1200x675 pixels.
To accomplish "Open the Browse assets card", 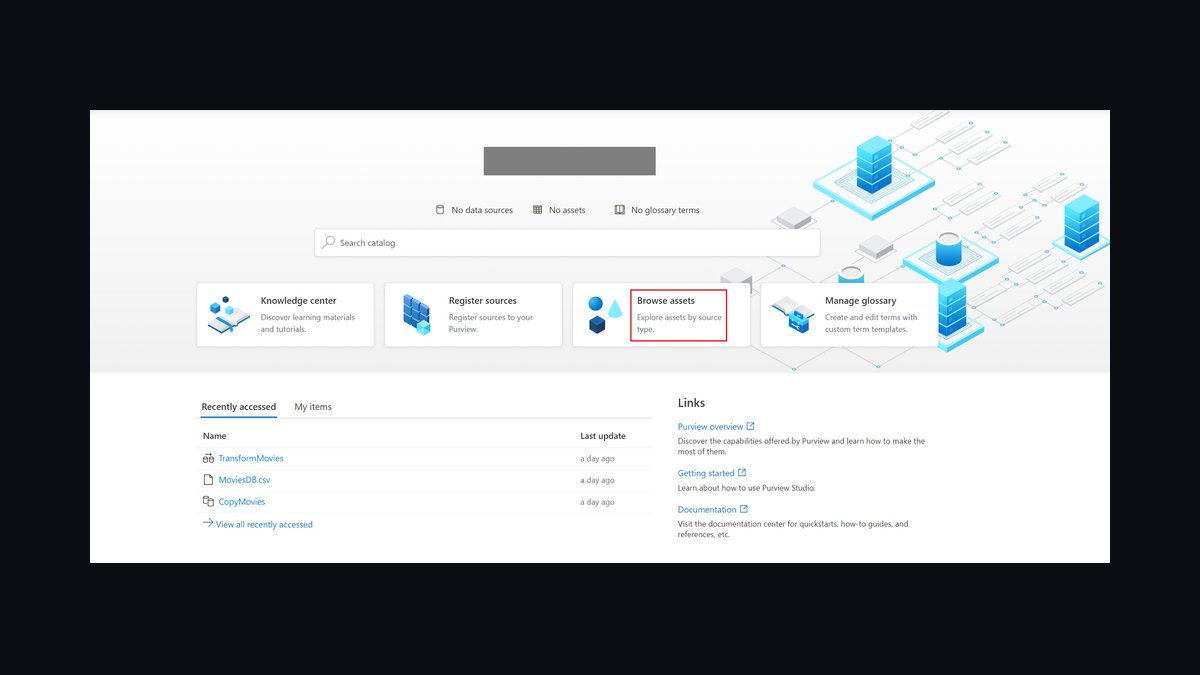I will (661, 315).
